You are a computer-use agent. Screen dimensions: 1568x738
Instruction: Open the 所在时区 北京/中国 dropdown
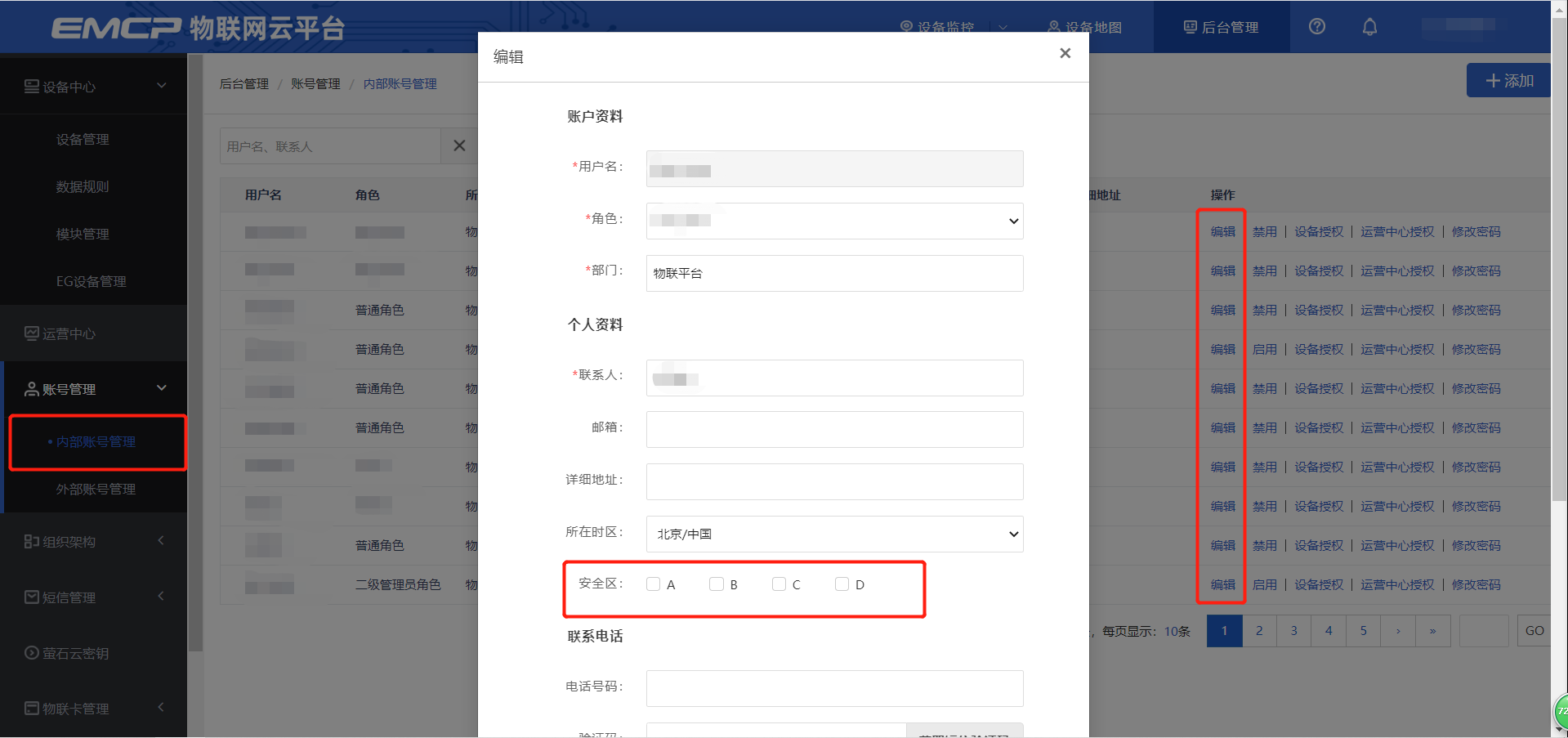[834, 534]
